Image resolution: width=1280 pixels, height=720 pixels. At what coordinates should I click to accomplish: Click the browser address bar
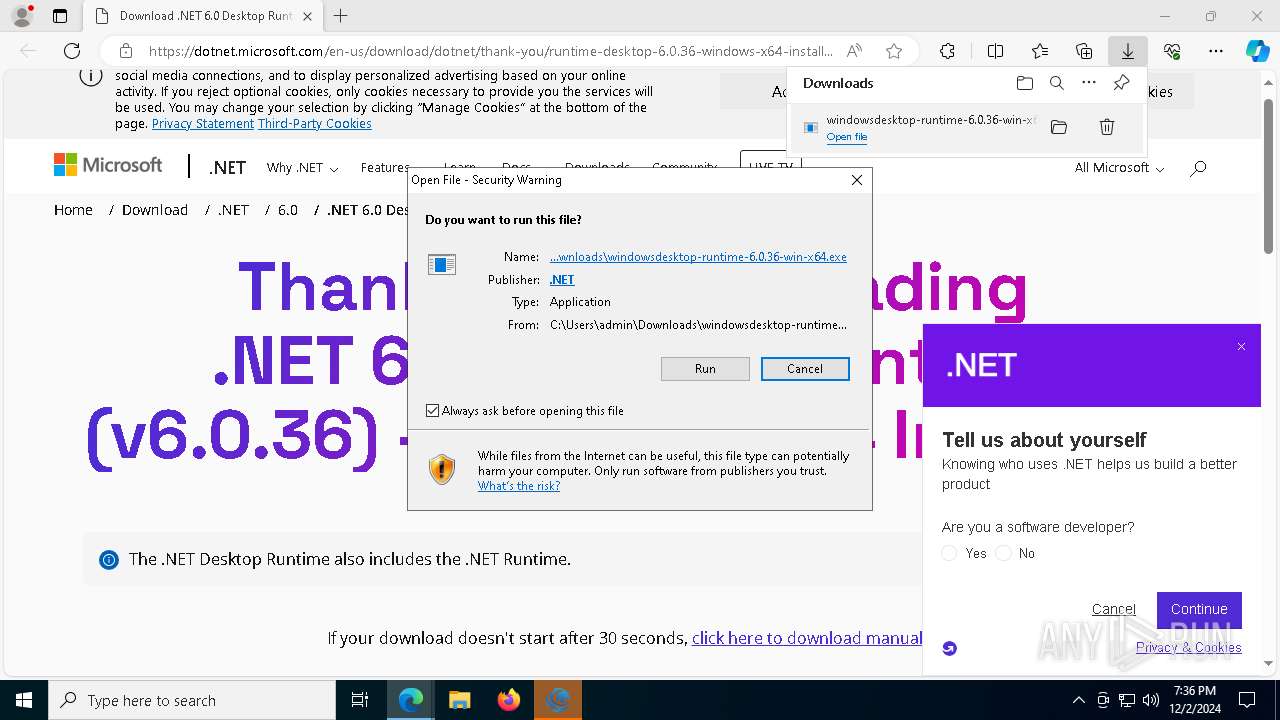(x=490, y=51)
